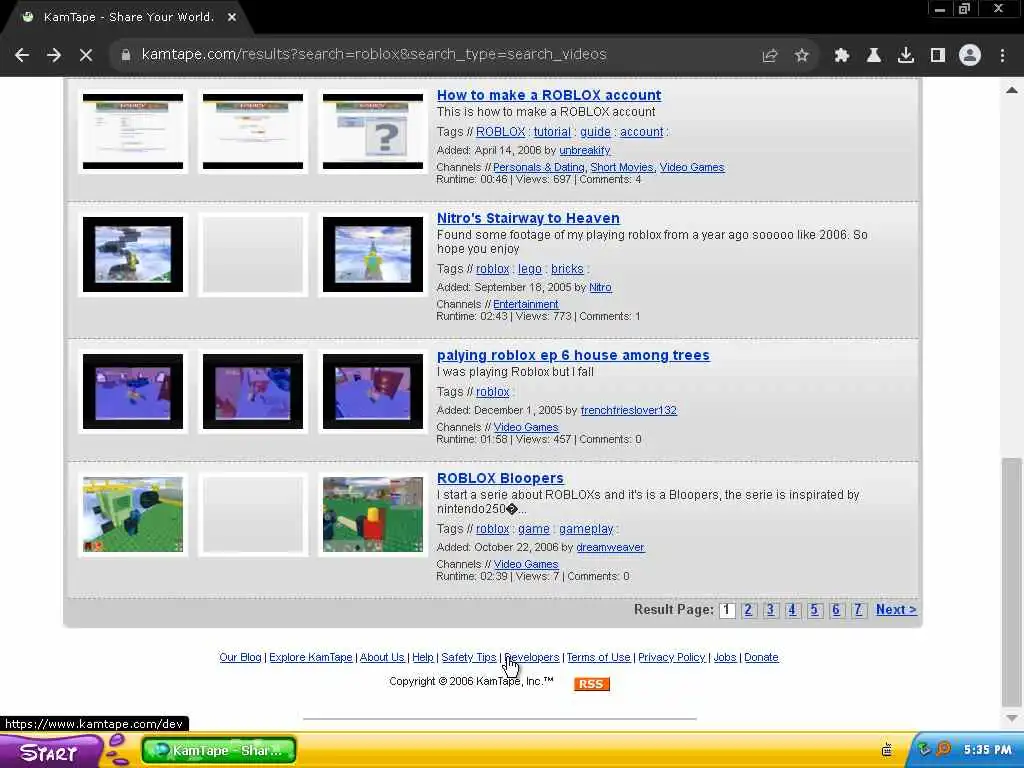Click the small tray icon left of the blue panel

pyautogui.click(x=887, y=750)
